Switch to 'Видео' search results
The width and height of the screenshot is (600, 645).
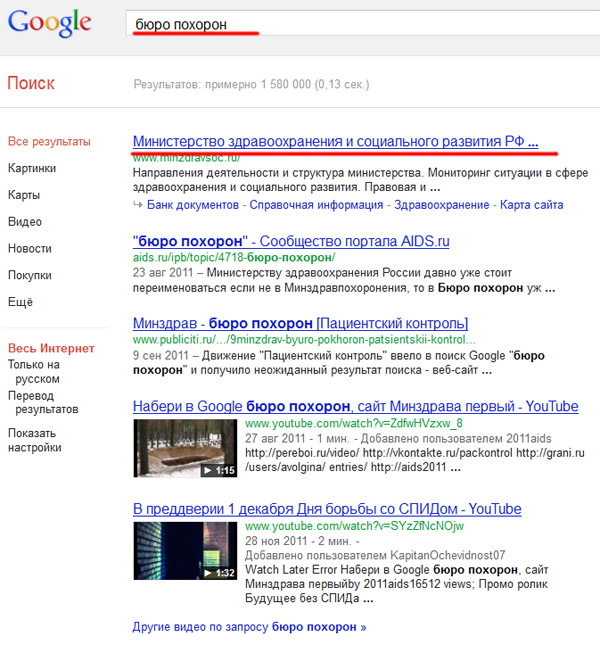(25, 222)
